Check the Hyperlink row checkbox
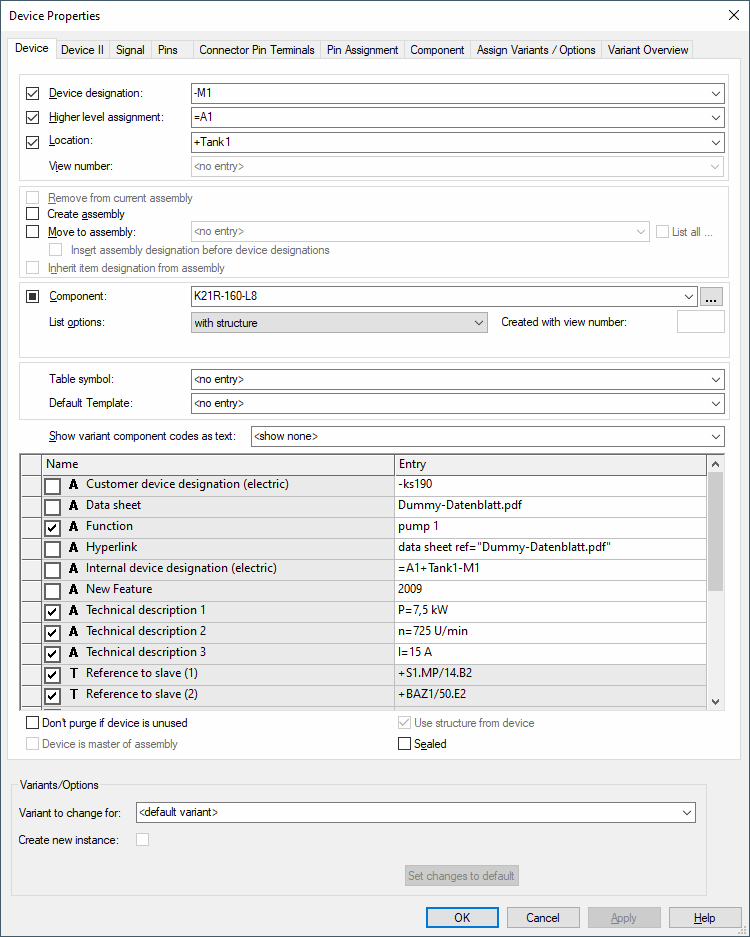 click(x=53, y=549)
